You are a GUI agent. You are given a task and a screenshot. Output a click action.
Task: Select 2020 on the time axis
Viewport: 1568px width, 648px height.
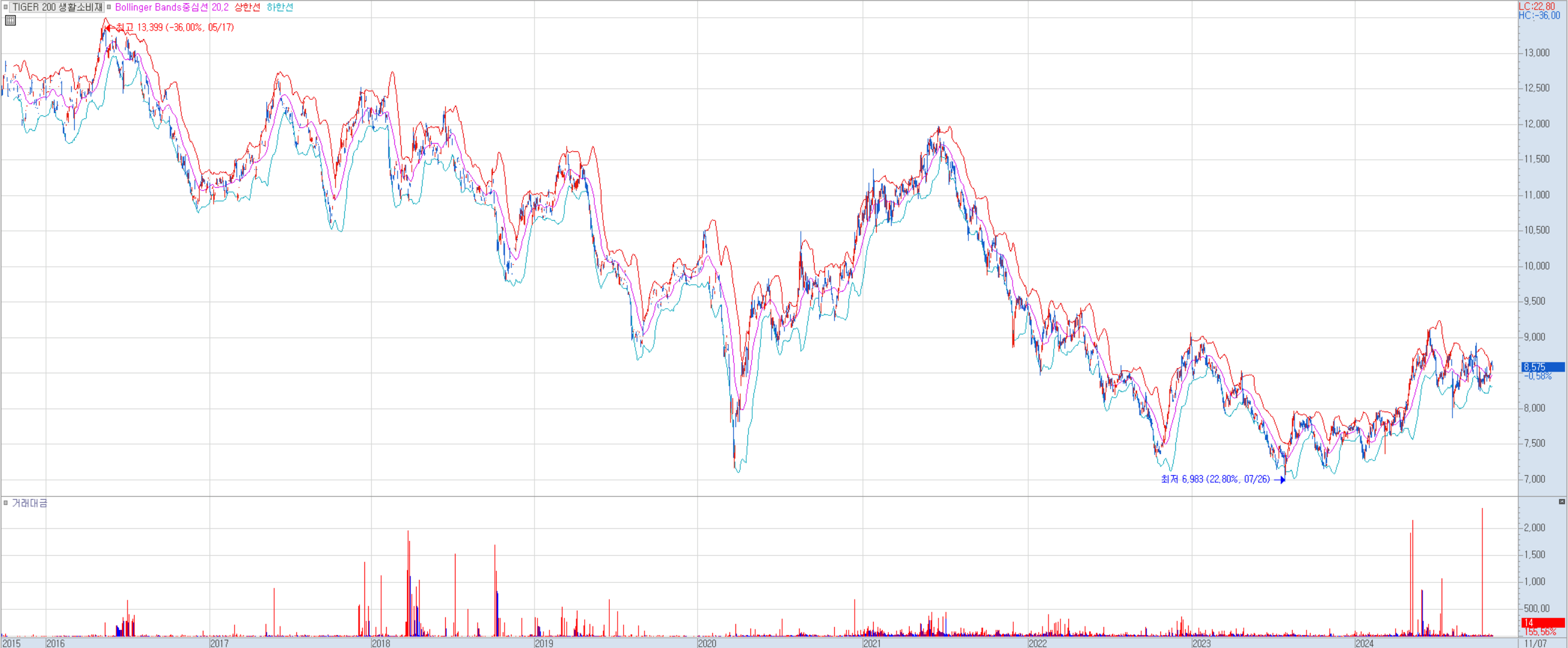[x=707, y=643]
